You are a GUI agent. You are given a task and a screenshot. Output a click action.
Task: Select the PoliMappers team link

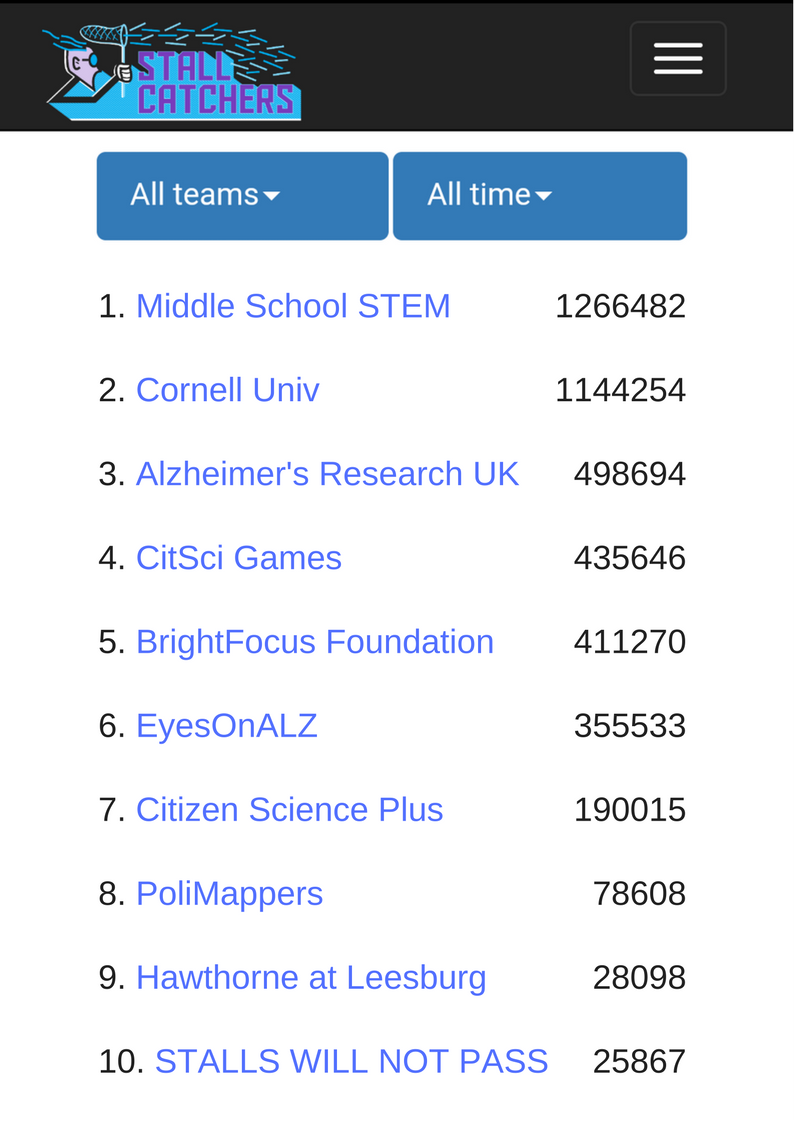229,894
